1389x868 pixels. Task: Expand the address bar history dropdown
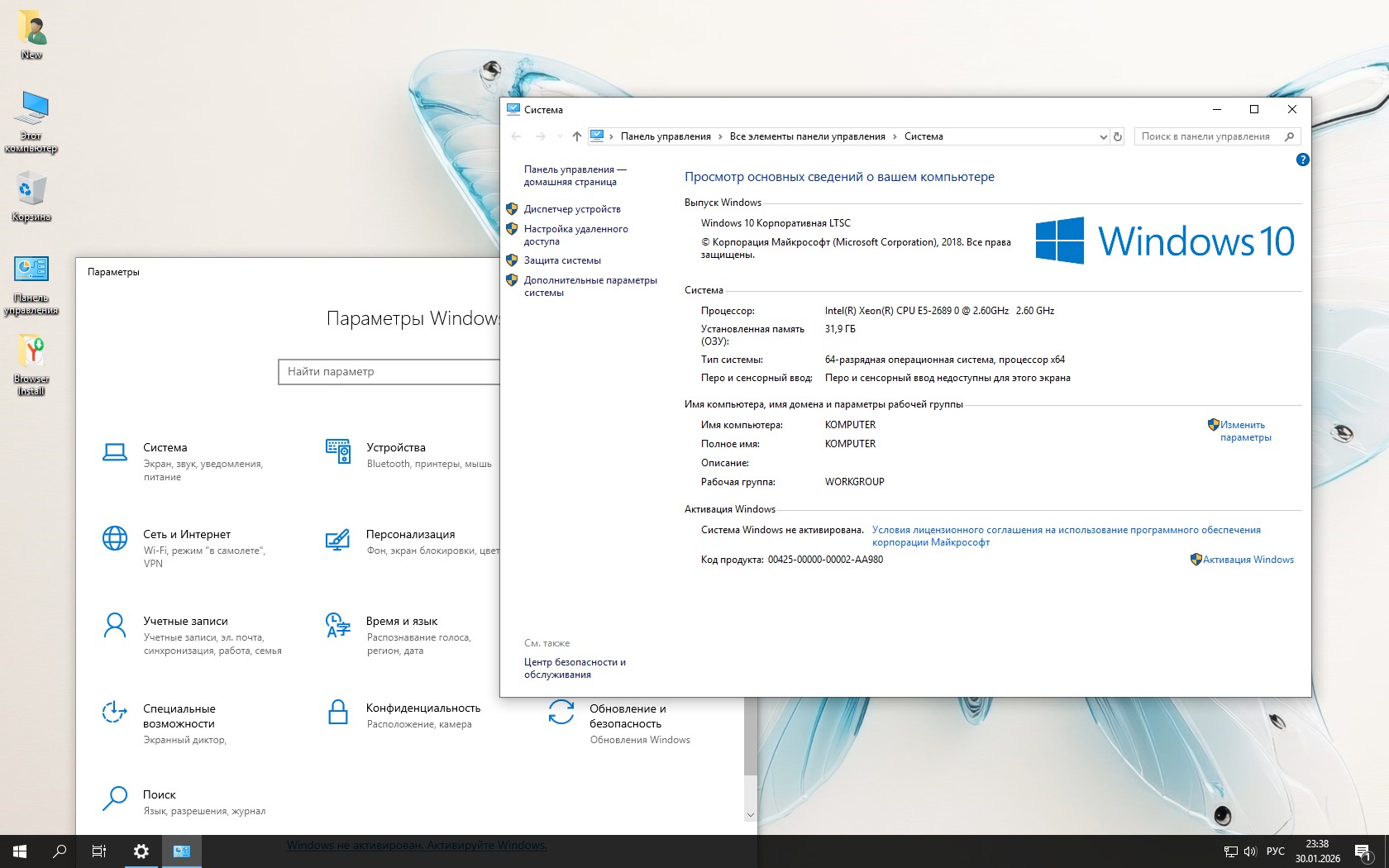(1103, 137)
